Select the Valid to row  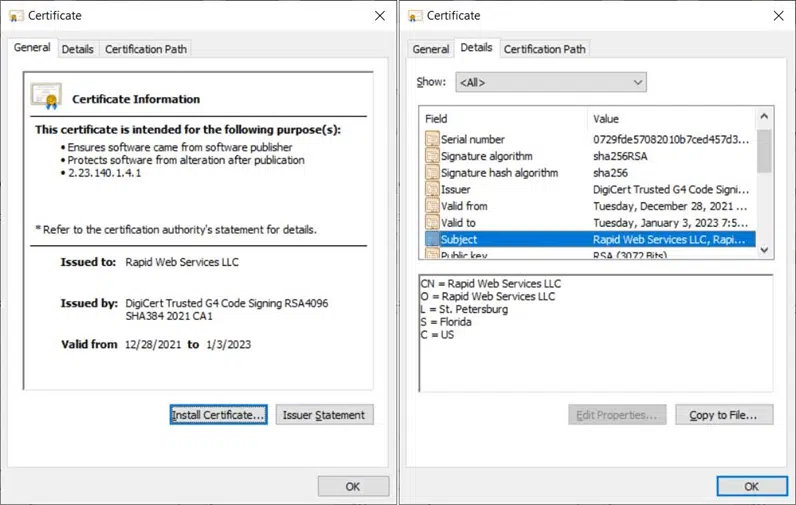[x=590, y=223]
